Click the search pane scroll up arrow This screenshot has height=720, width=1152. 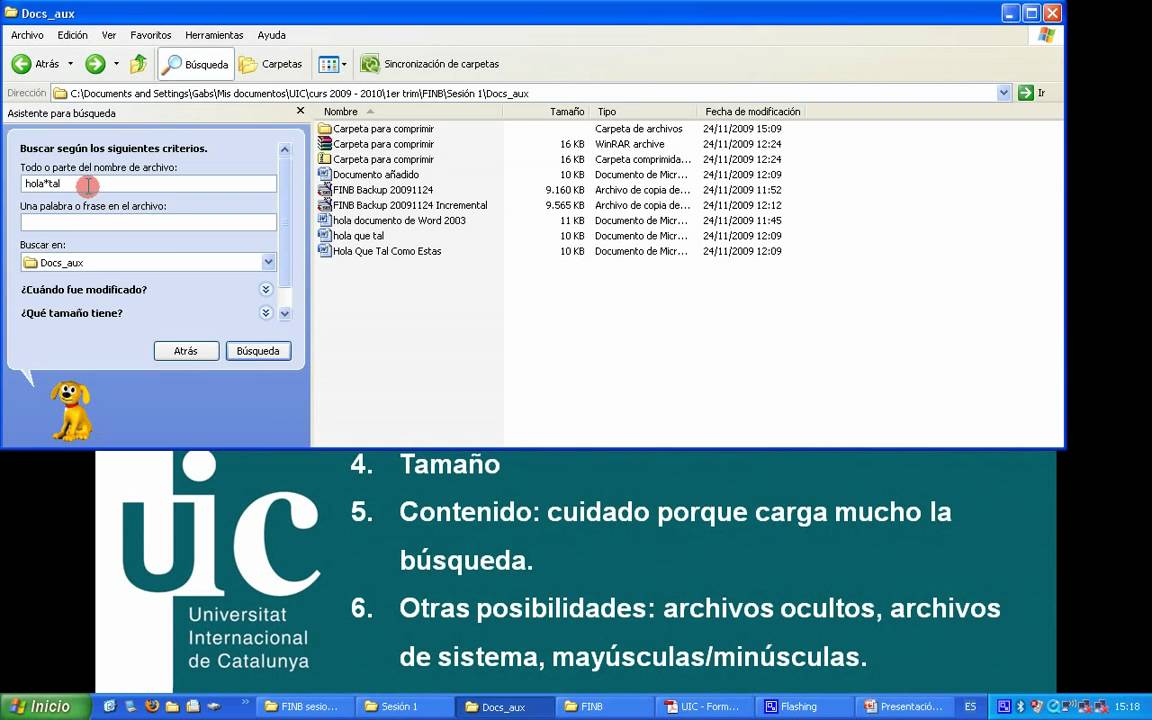(285, 150)
